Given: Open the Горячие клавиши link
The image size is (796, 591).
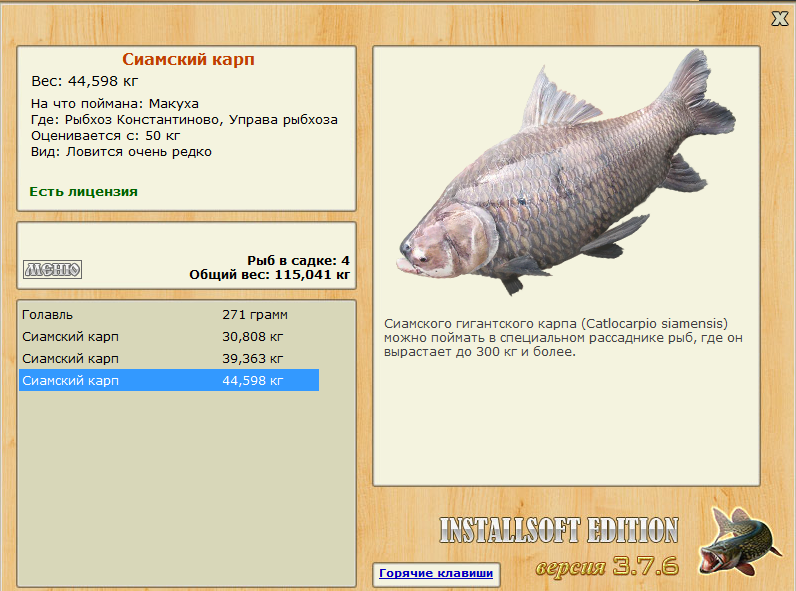Looking at the screenshot, I should [436, 573].
